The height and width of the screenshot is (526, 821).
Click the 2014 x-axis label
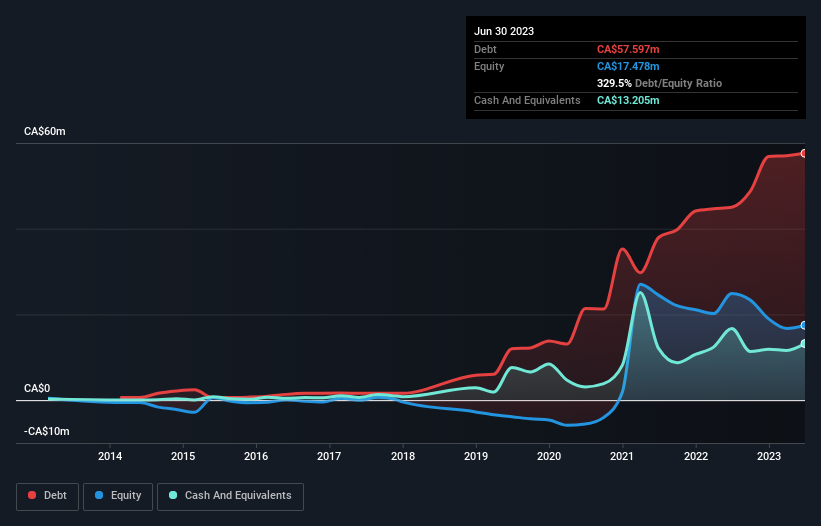point(110,456)
